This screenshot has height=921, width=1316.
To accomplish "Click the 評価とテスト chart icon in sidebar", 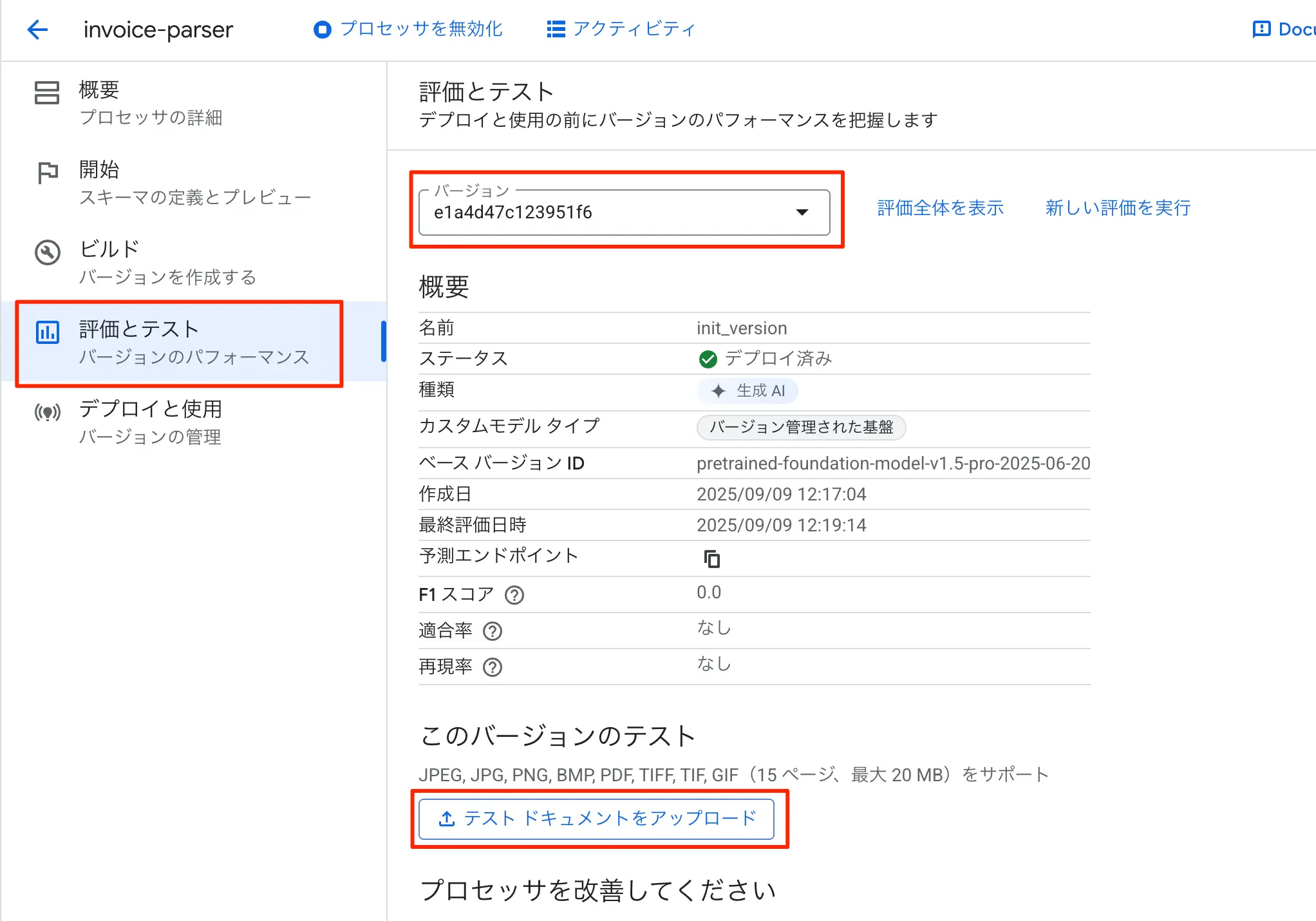I will 48,332.
